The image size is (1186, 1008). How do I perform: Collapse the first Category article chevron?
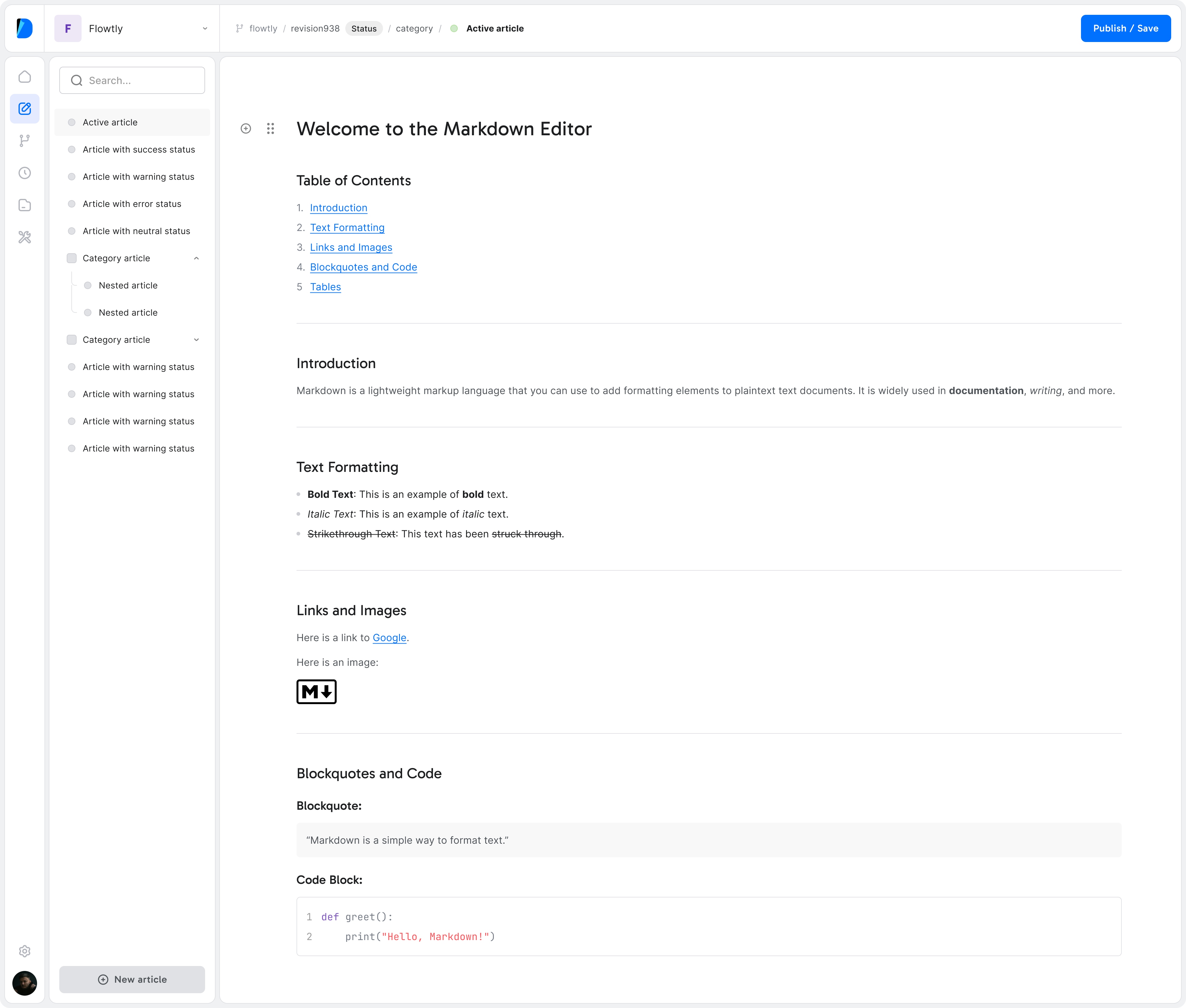197,258
